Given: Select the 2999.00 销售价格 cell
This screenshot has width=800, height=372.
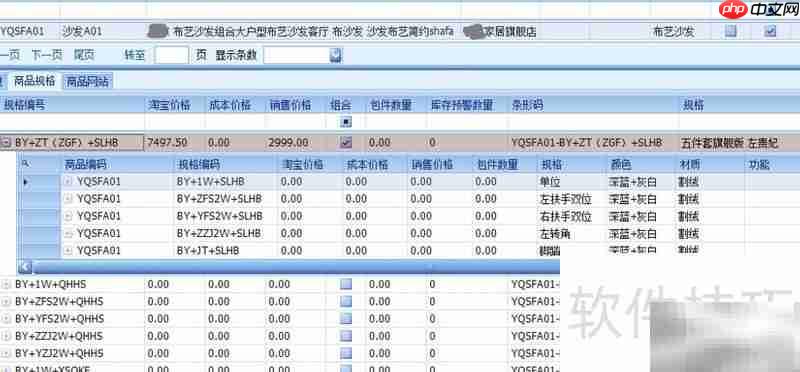Looking at the screenshot, I should point(296,143).
